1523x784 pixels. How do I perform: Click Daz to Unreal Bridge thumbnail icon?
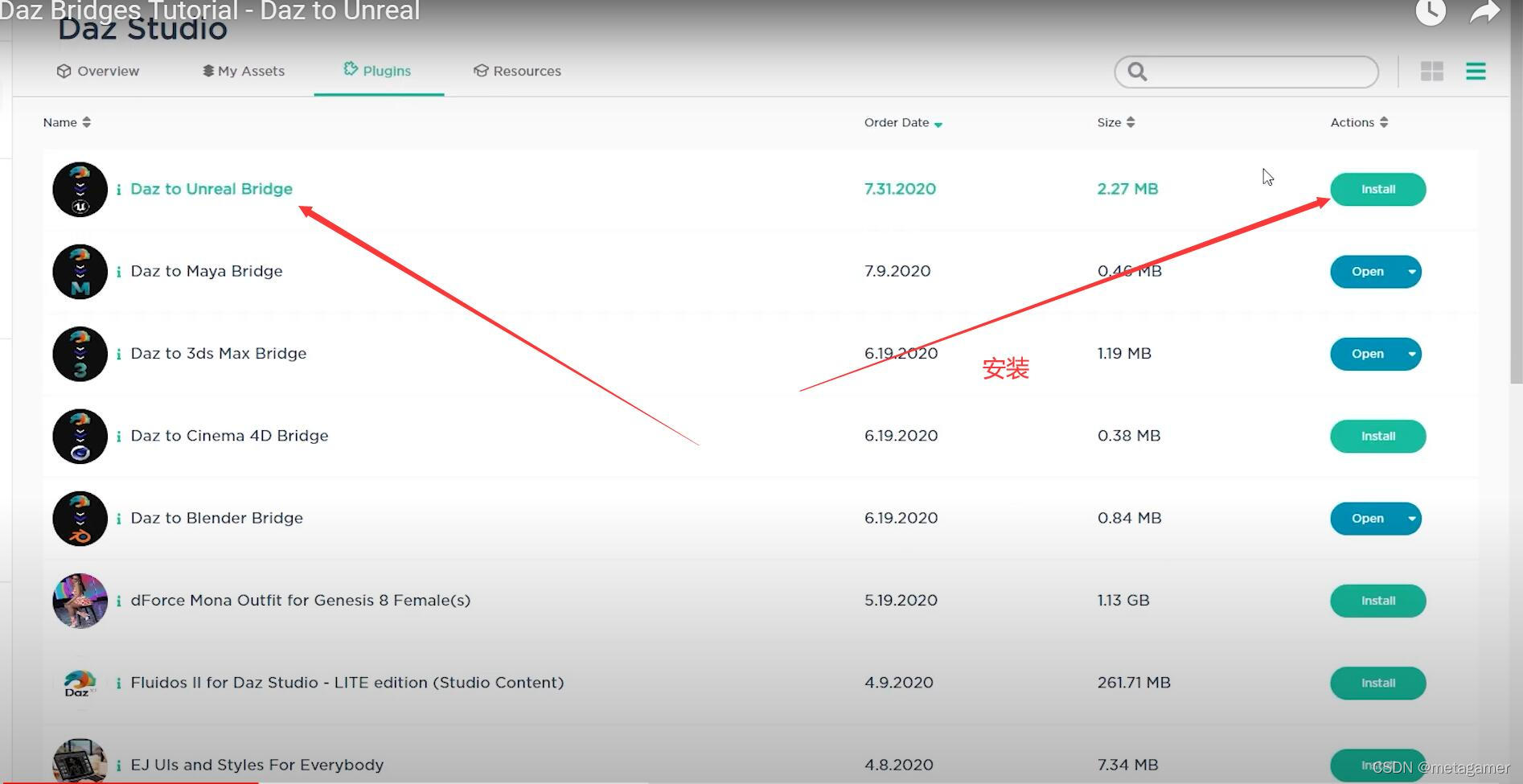click(x=80, y=190)
